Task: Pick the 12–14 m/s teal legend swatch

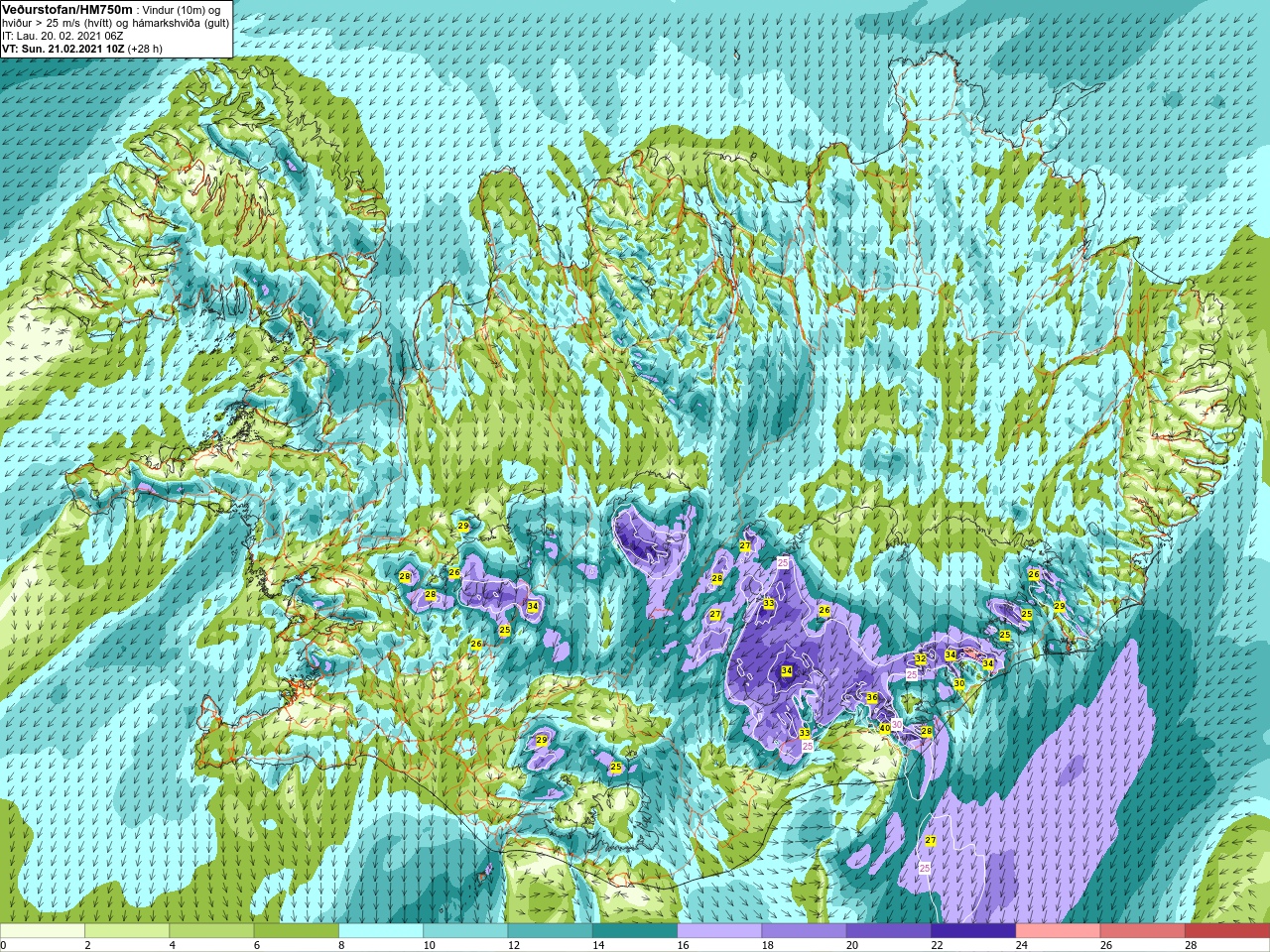Action: point(550,931)
